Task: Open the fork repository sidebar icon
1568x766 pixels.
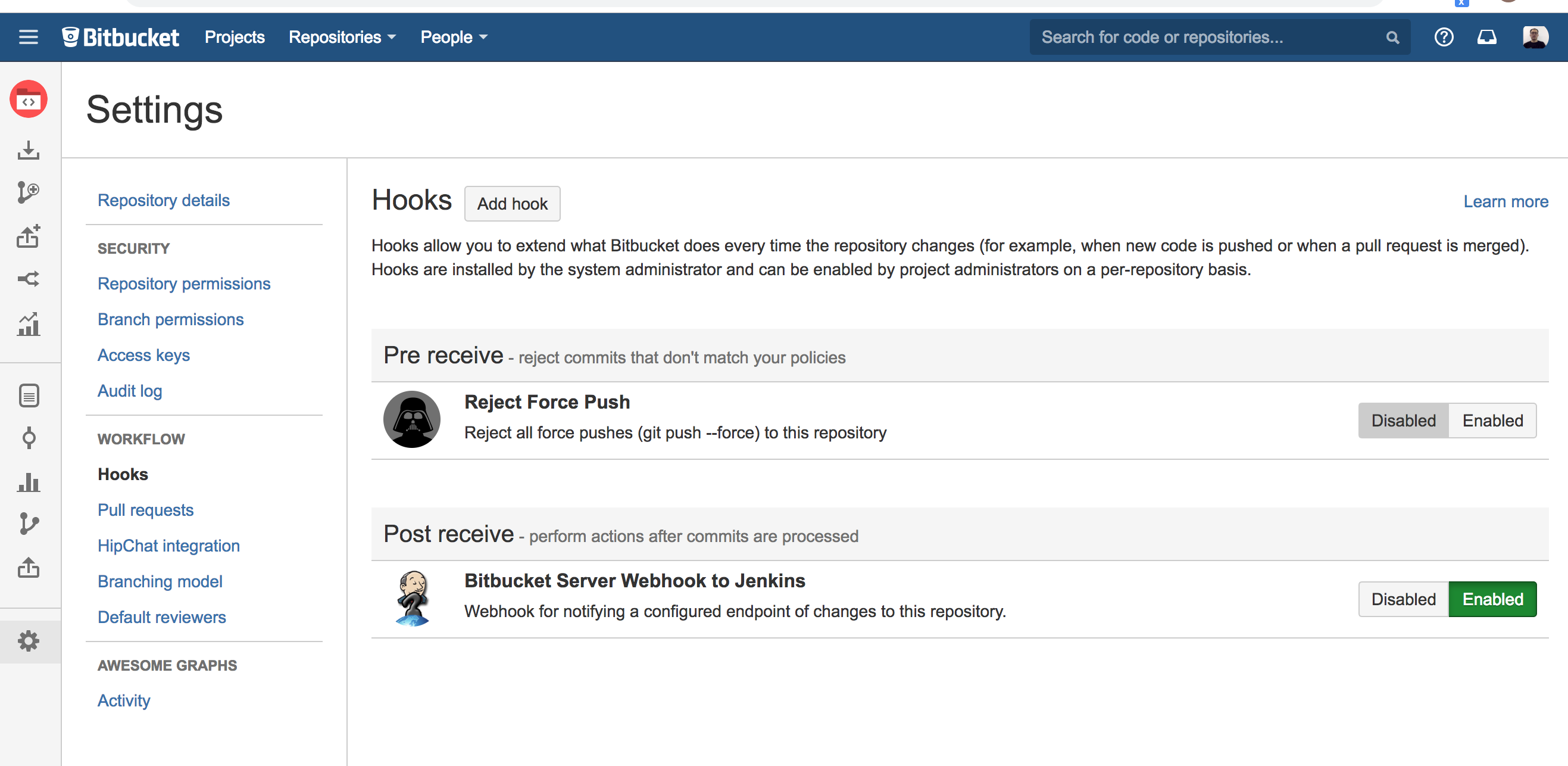Action: point(28,279)
